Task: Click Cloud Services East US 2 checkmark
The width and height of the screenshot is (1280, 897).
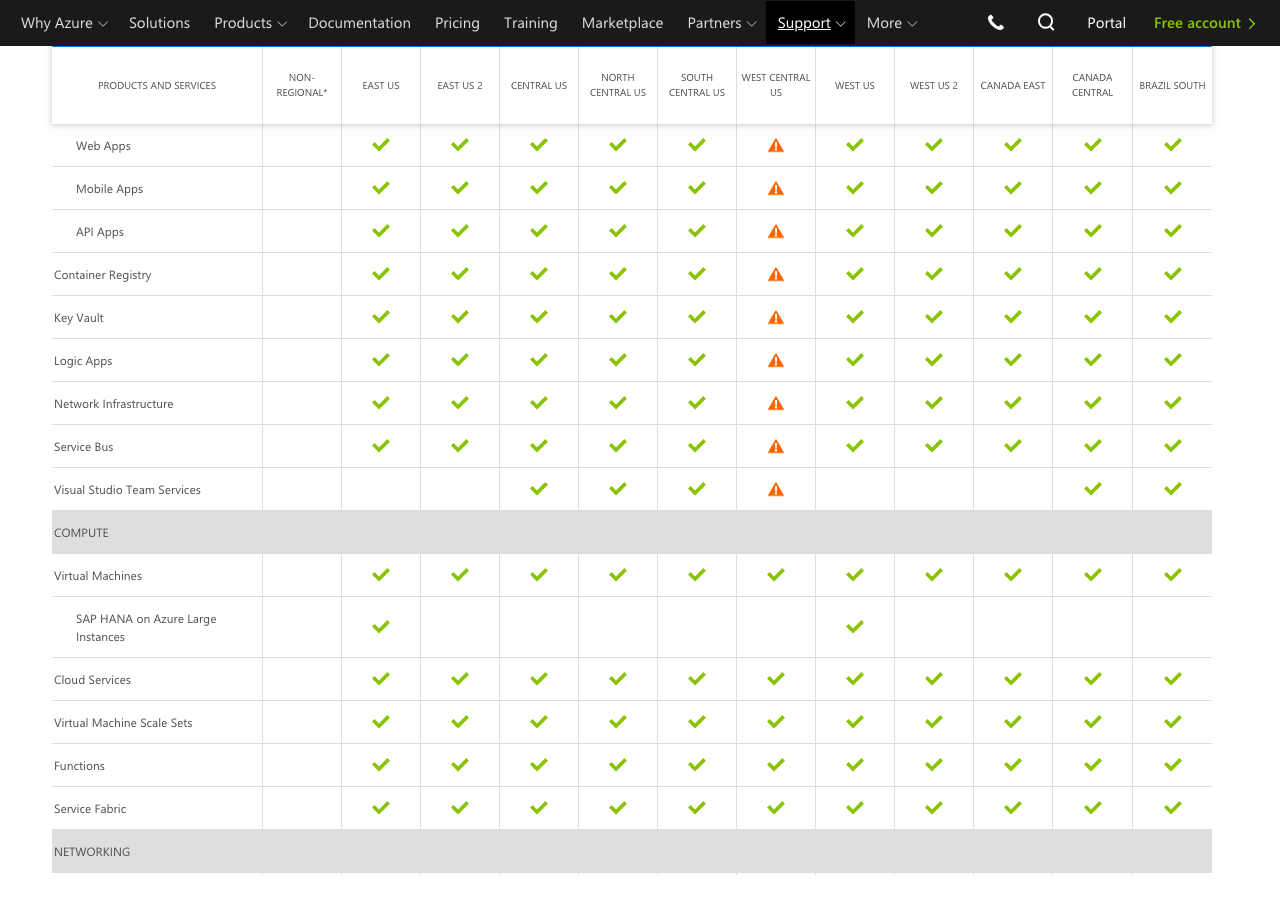Action: click(460, 679)
